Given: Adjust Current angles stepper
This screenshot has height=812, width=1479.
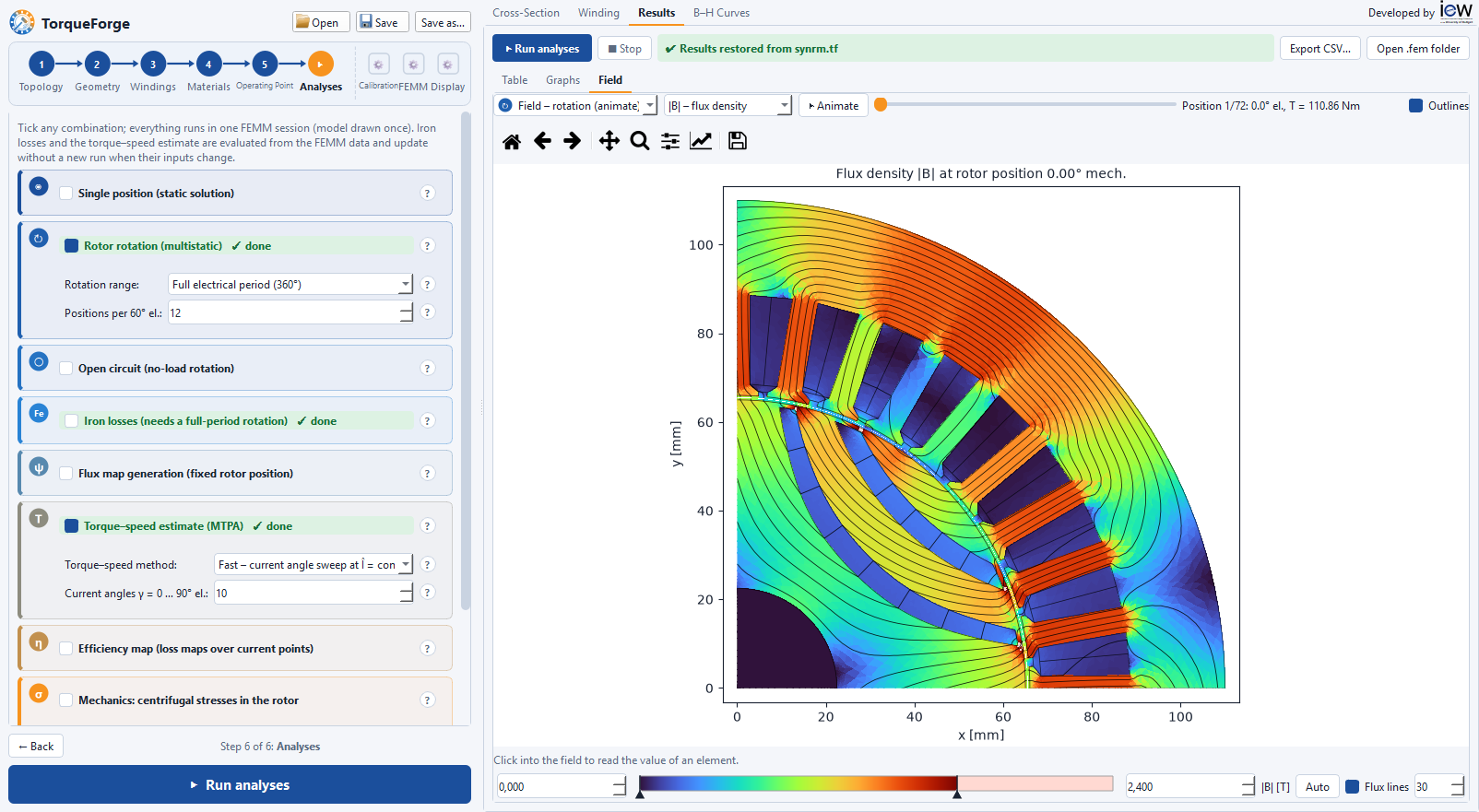Looking at the screenshot, I should (x=407, y=594).
